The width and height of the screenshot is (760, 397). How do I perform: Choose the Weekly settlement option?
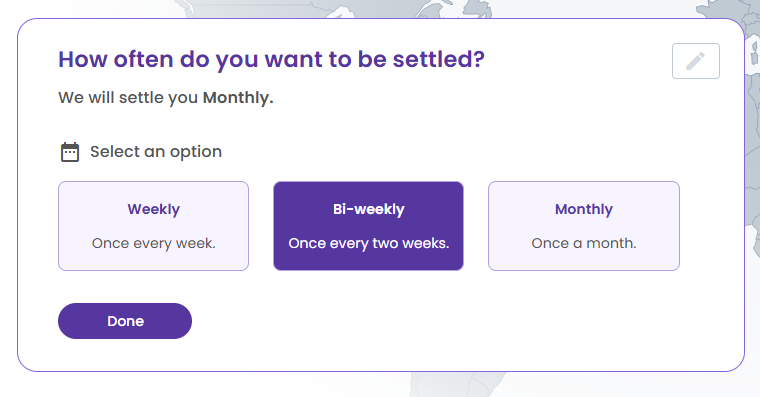[153, 226]
